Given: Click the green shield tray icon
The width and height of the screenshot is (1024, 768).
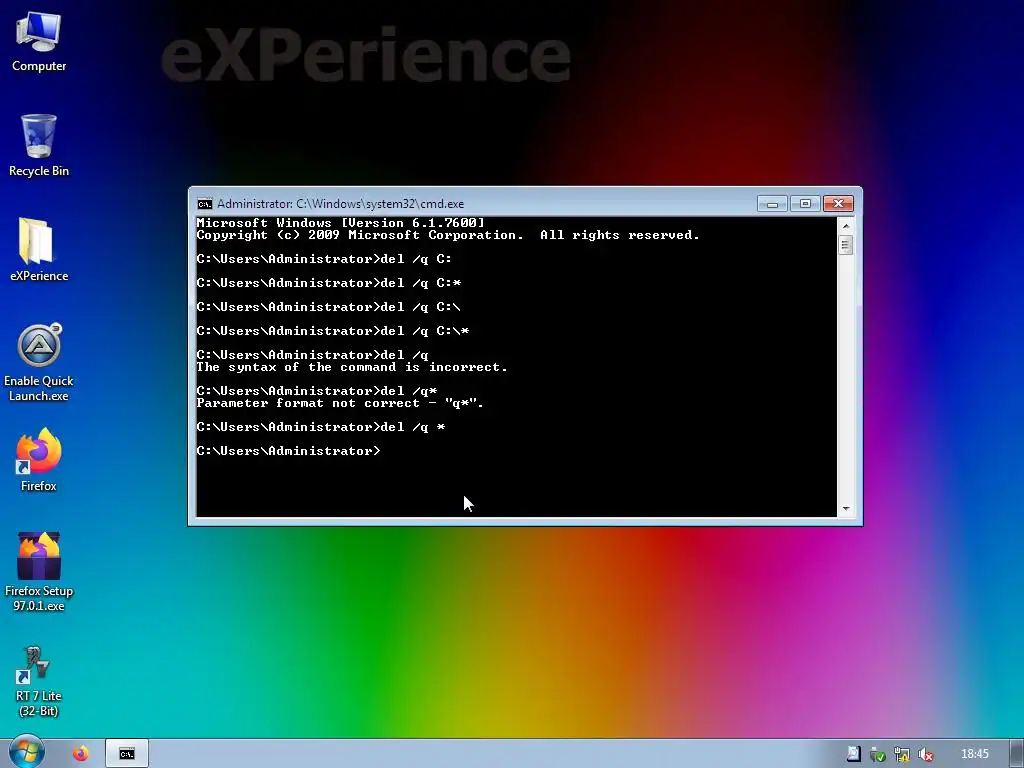Looking at the screenshot, I should coord(878,754).
